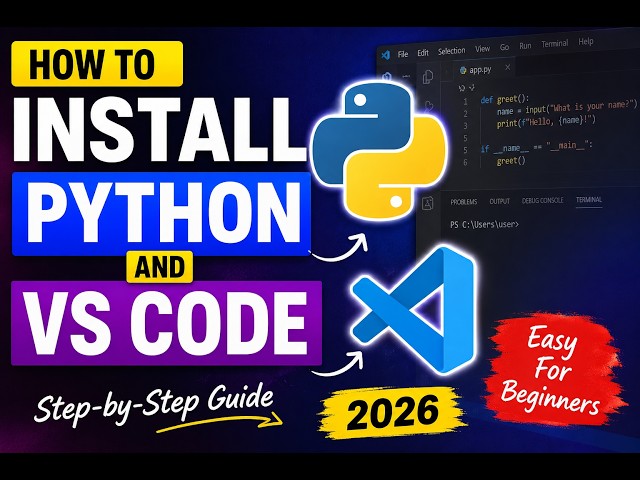Viewport: 640px width, 480px height.
Task: Select the TERMINAL panel tab
Action: tap(589, 200)
